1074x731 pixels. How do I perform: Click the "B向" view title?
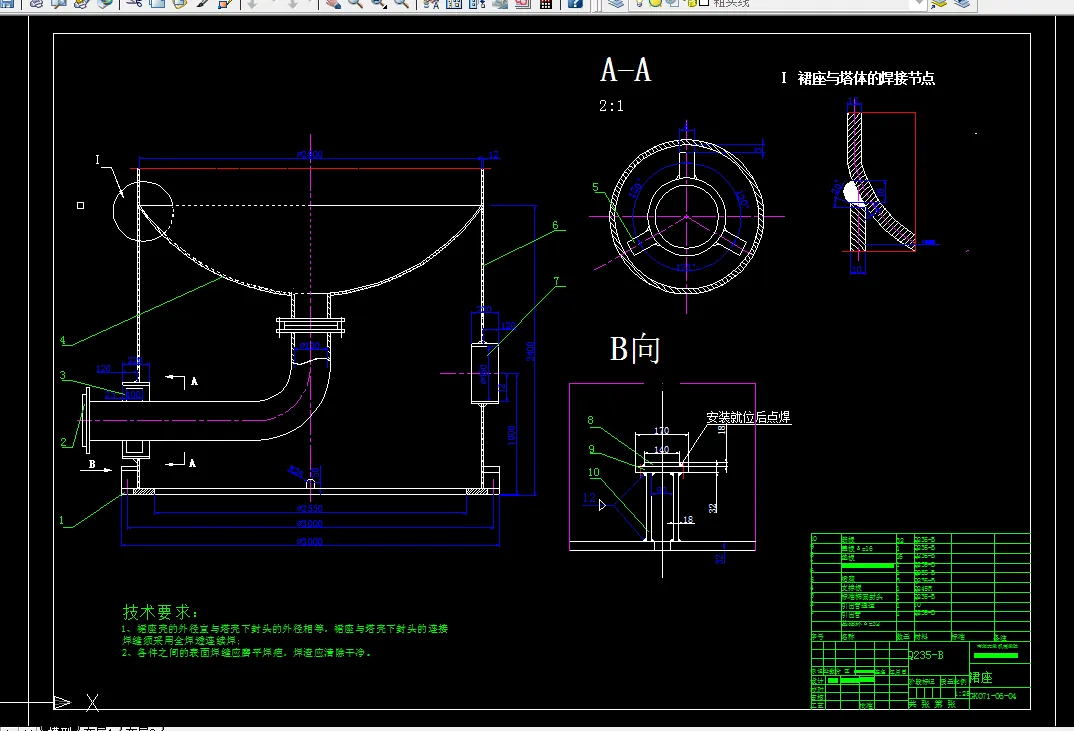click(x=635, y=349)
